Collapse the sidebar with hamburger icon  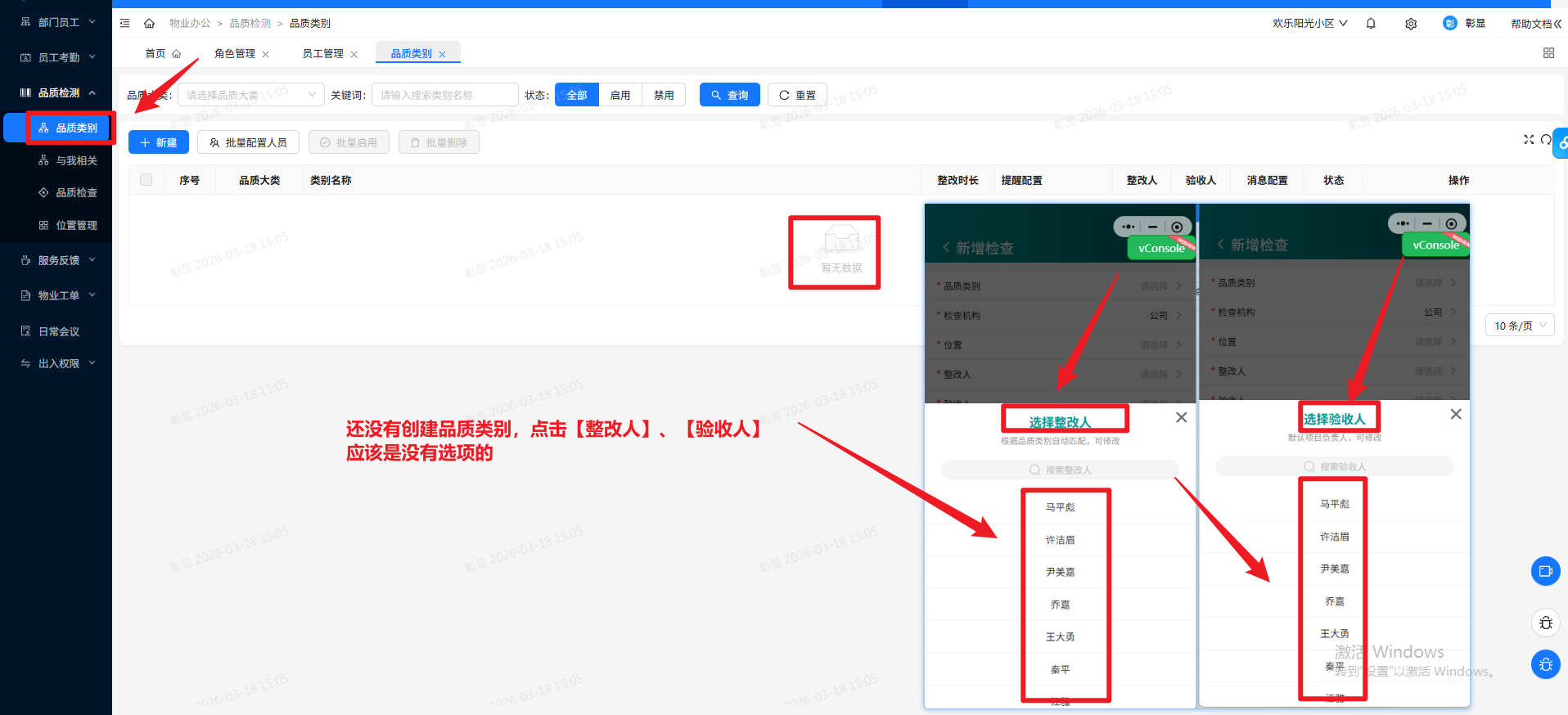click(x=124, y=24)
